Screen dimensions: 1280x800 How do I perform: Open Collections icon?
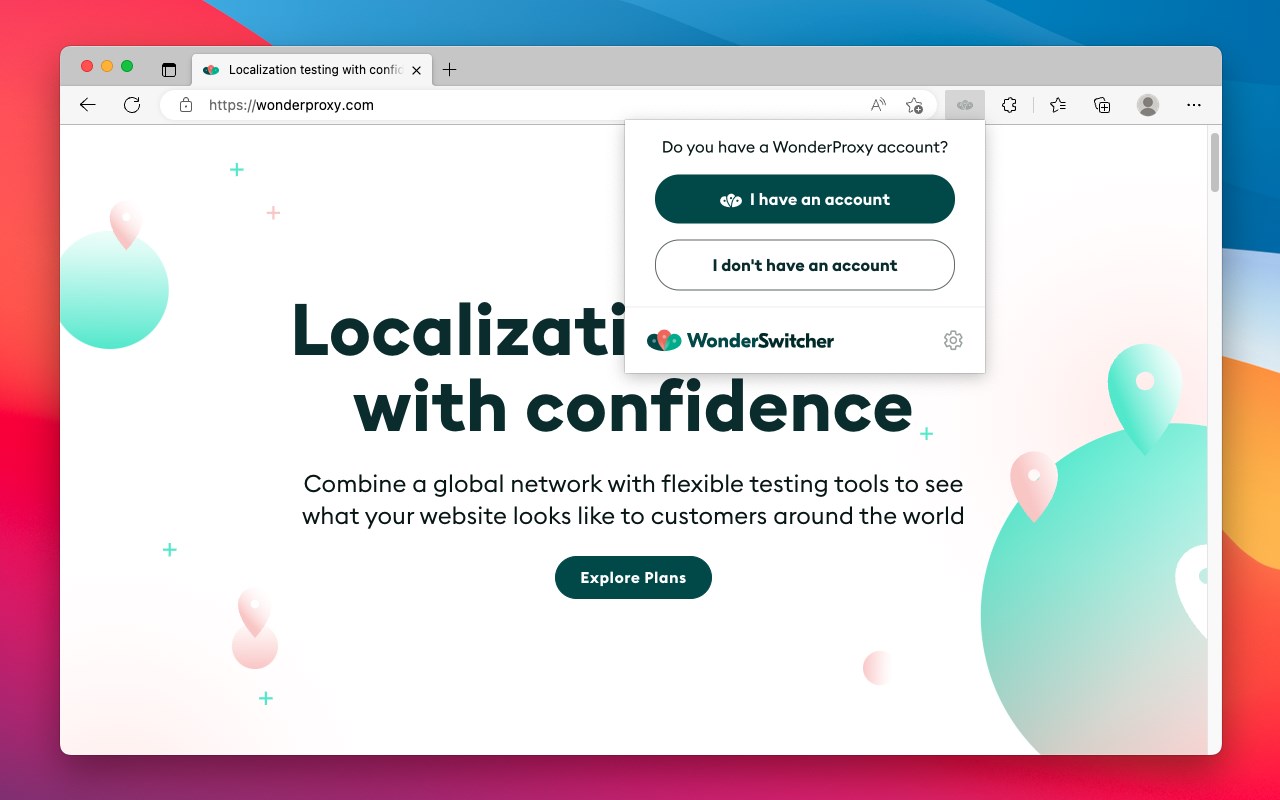(x=1102, y=105)
